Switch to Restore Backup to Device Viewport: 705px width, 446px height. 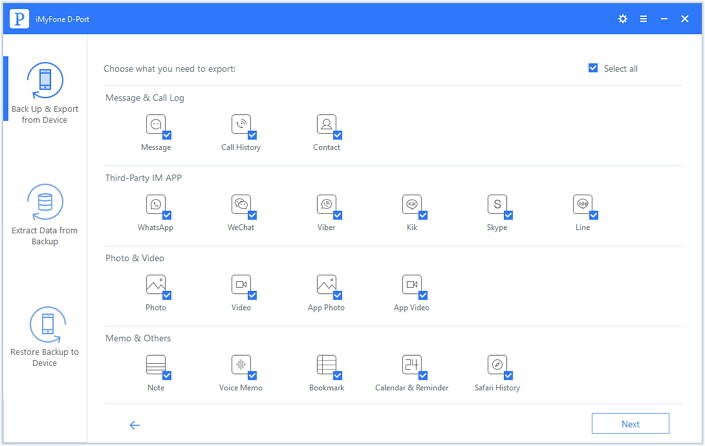click(x=45, y=336)
